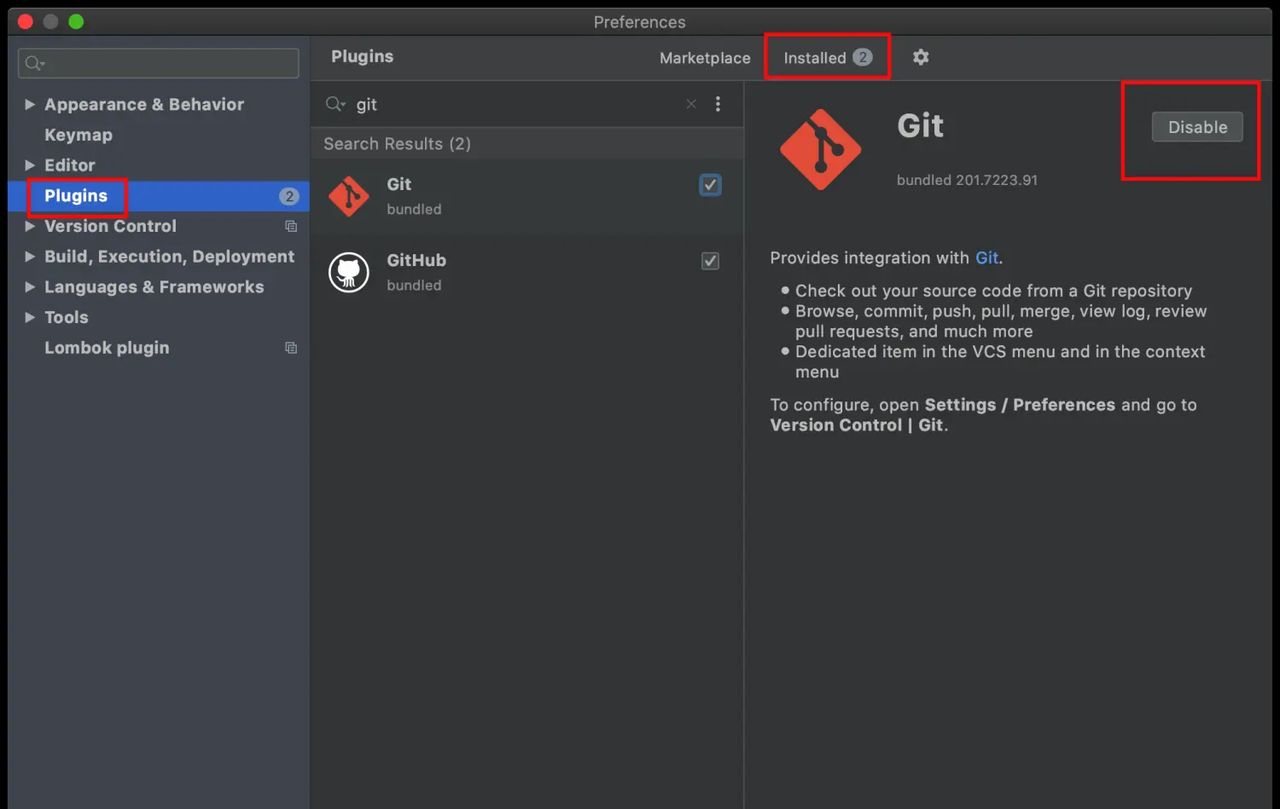Click the Git title in the details pane
Screen dimensions: 1280x809
[x=920, y=126]
